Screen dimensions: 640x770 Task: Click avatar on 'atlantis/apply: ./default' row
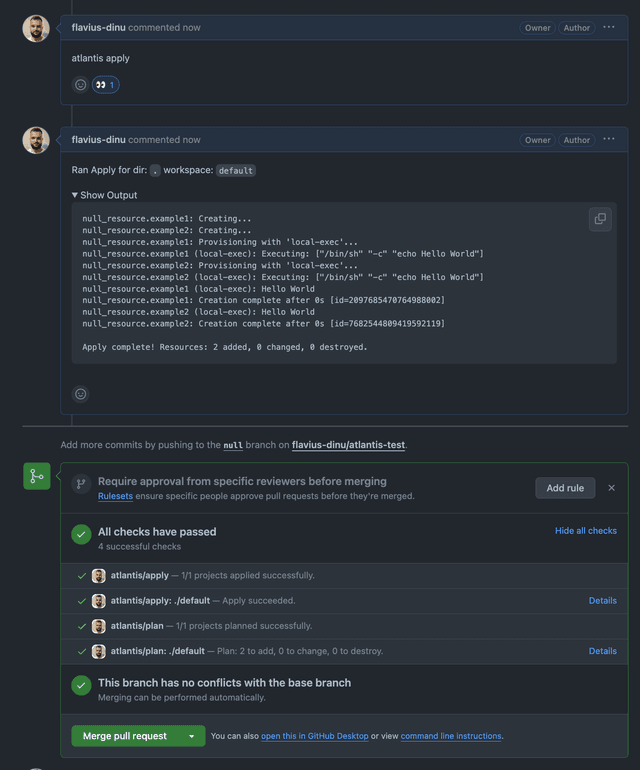point(99,601)
